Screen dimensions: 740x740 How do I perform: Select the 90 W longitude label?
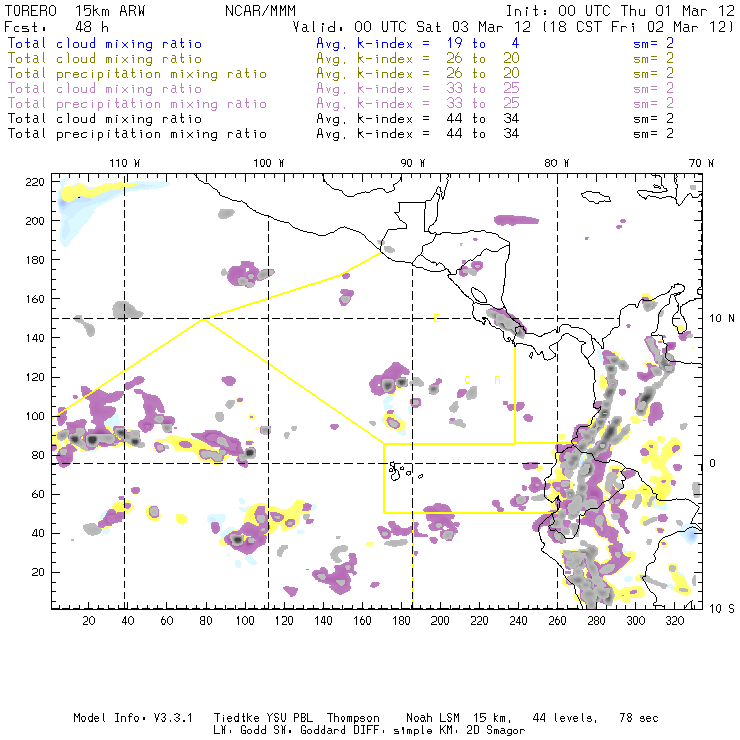click(x=413, y=162)
